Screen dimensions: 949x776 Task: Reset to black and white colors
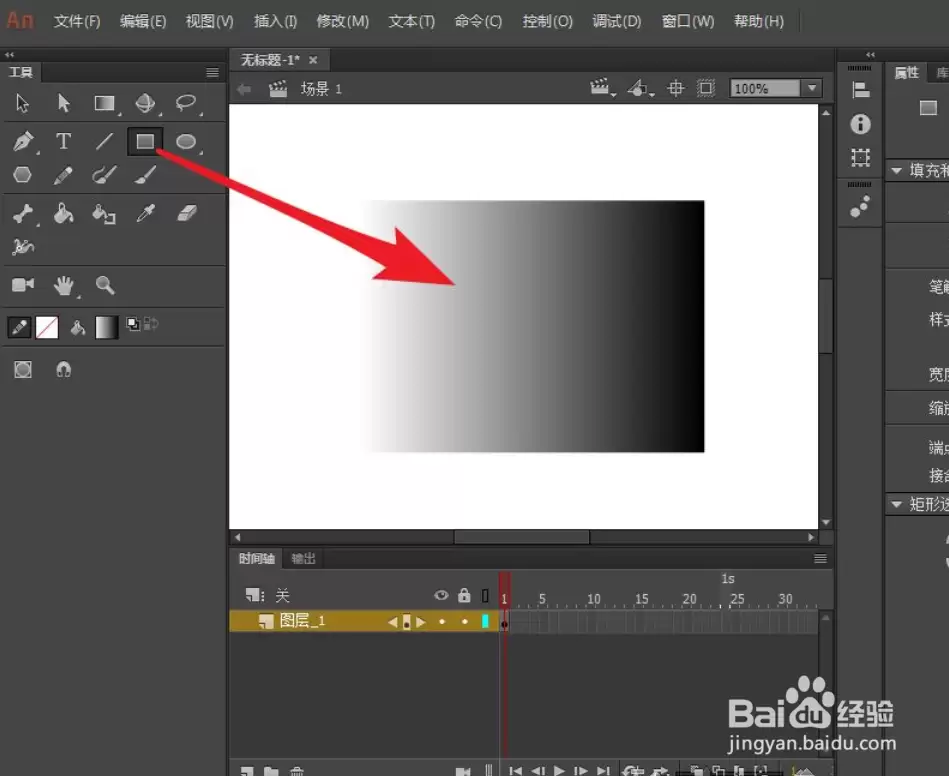pos(133,324)
